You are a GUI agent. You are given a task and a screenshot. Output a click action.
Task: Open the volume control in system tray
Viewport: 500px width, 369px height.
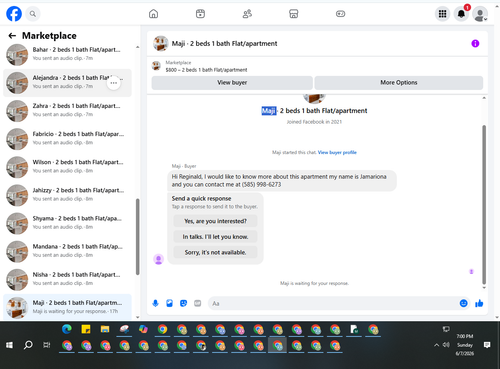coord(446,345)
